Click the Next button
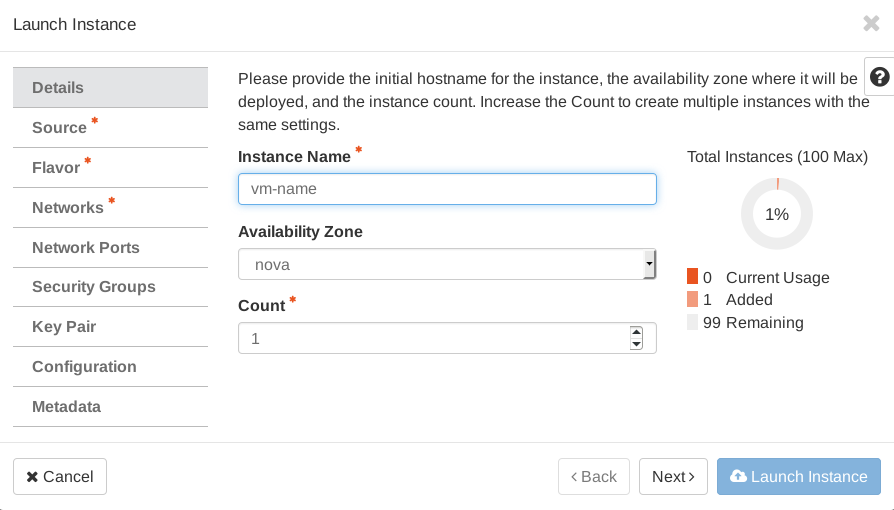 (673, 477)
